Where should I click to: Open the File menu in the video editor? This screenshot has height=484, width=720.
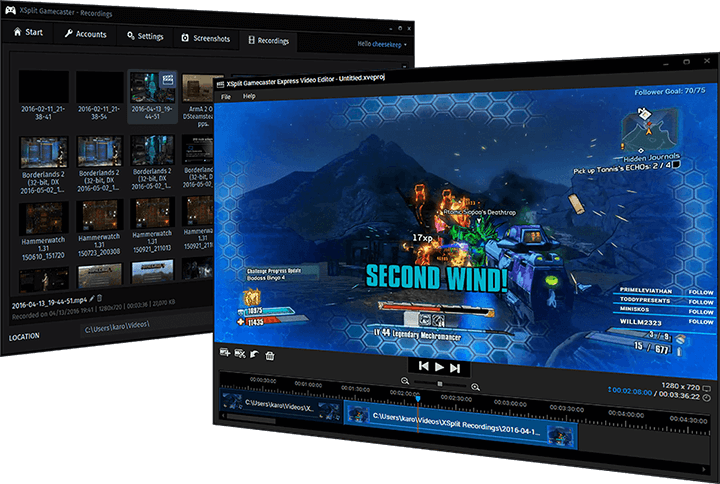(x=225, y=96)
